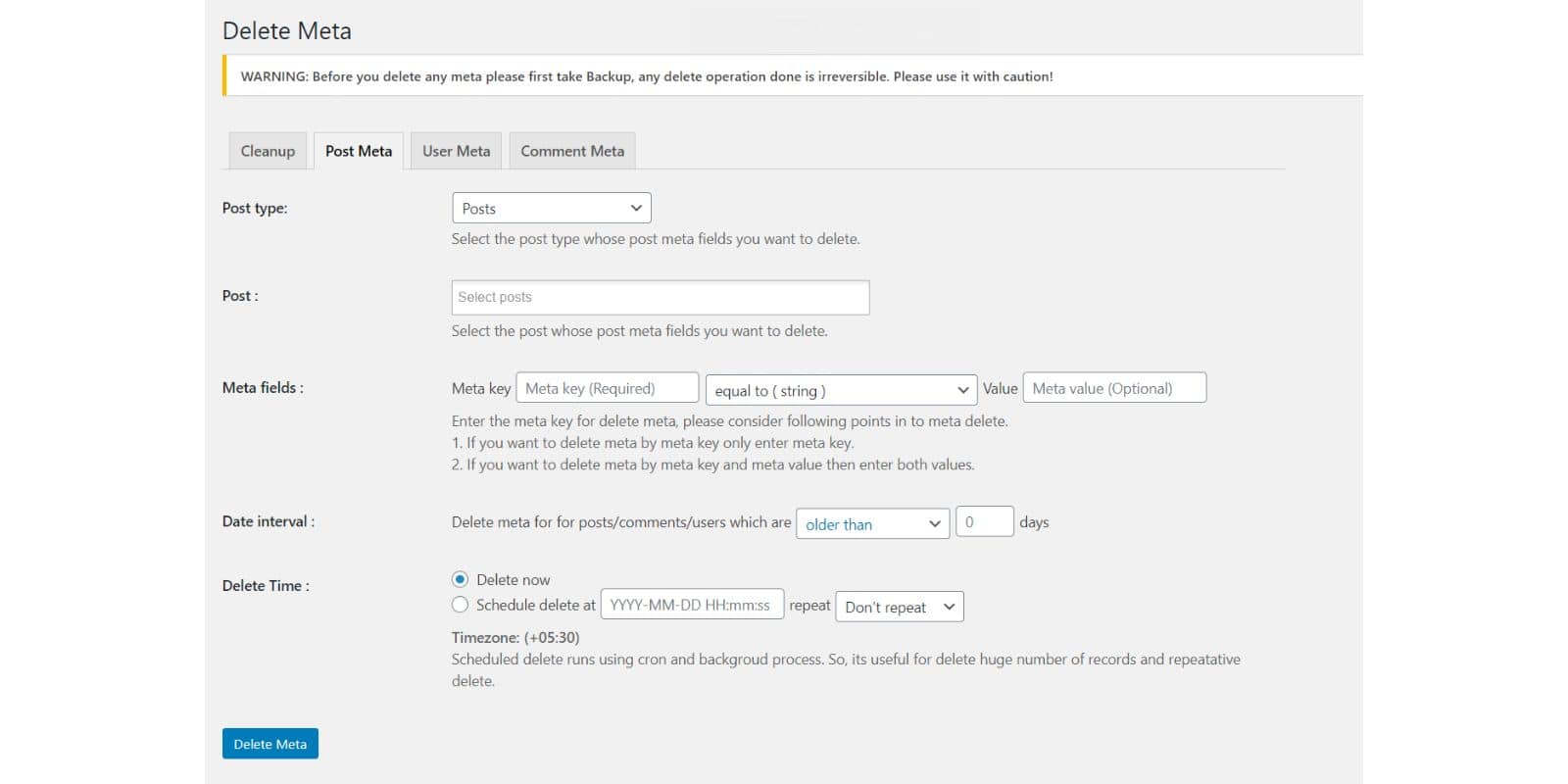Click the Delete Meta page heading
1568x784 pixels.
point(287,31)
